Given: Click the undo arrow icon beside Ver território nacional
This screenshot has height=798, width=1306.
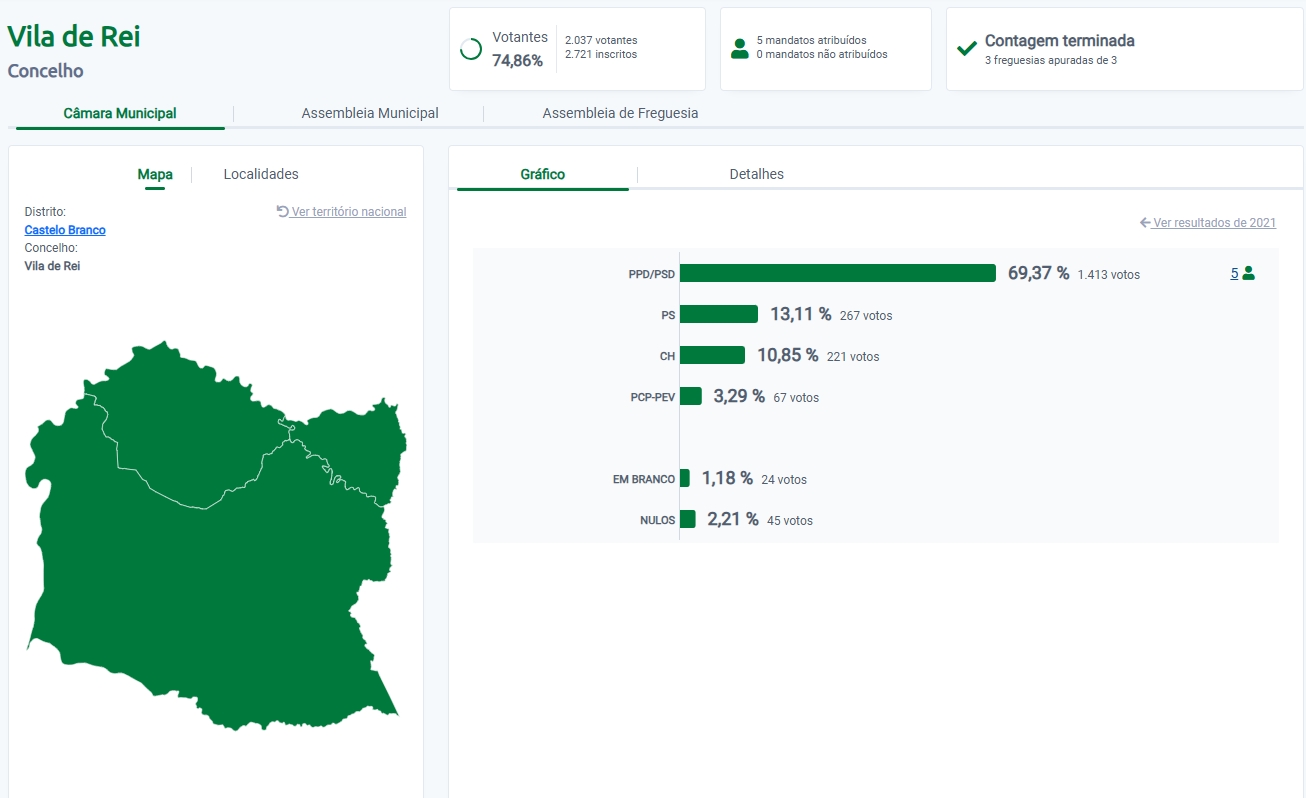Looking at the screenshot, I should [283, 212].
